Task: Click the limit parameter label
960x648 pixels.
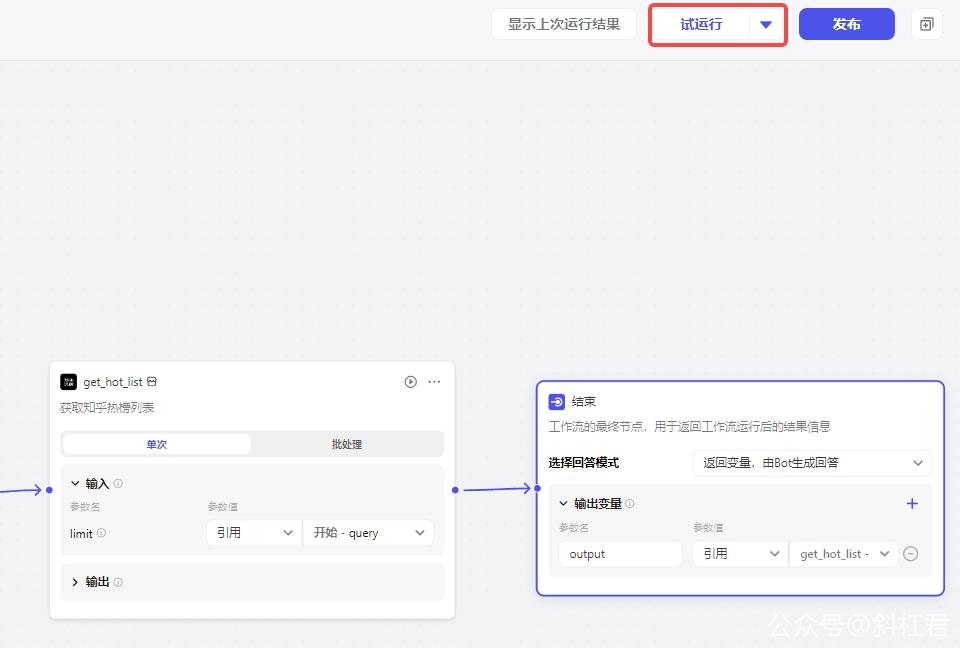Action: pyautogui.click(x=81, y=533)
